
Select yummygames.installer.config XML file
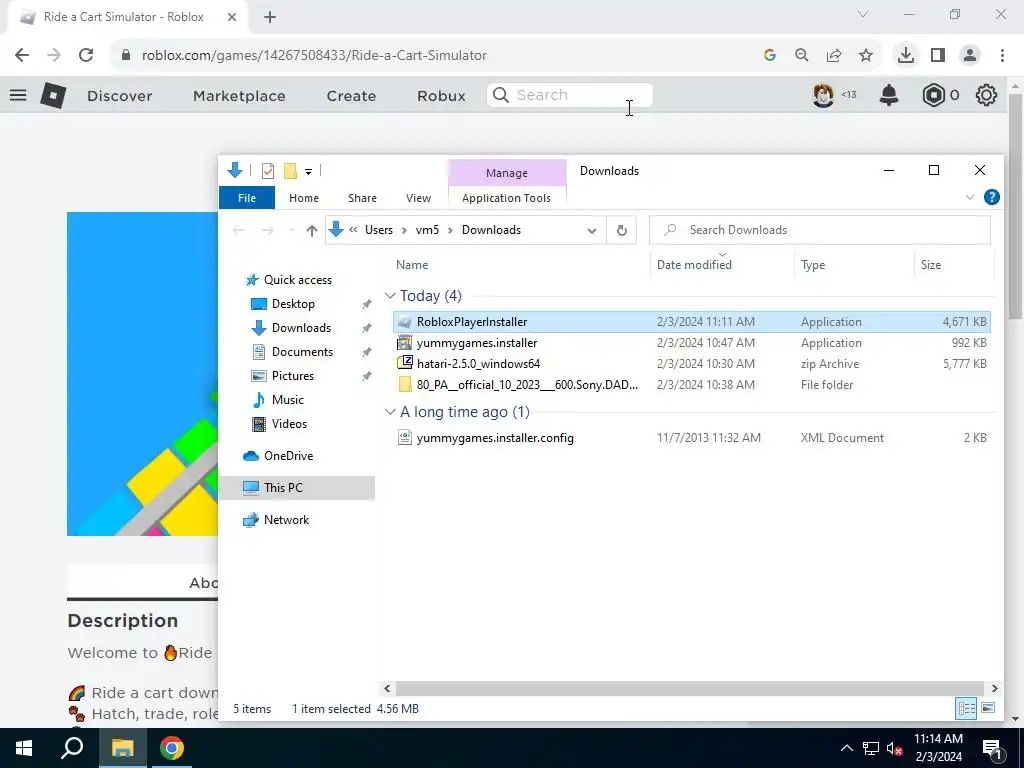tap(495, 438)
